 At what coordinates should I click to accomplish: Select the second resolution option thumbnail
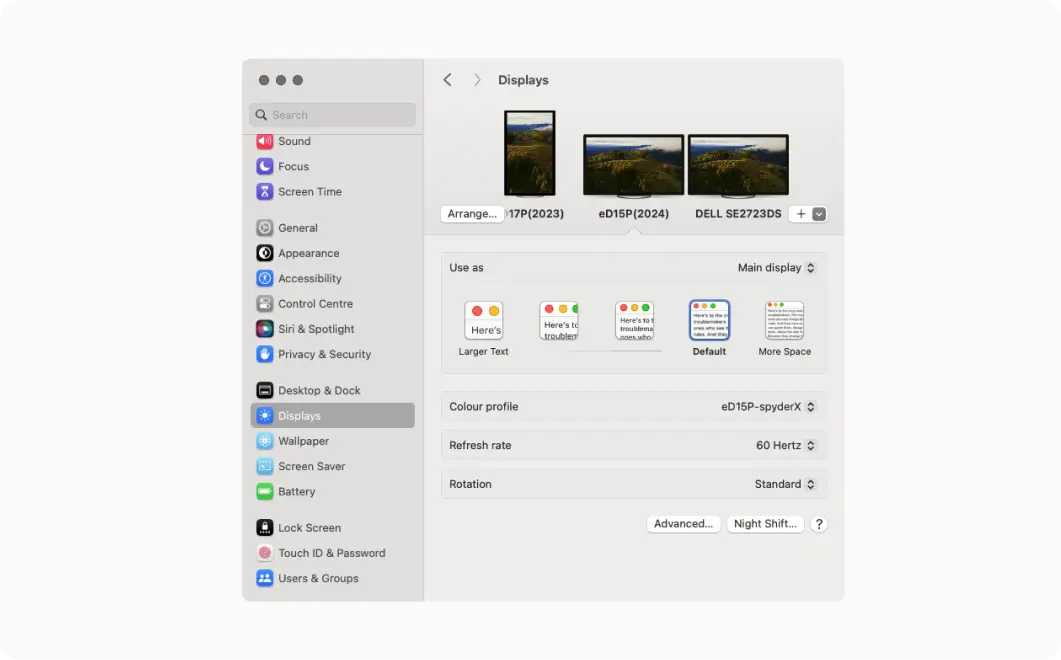(559, 321)
